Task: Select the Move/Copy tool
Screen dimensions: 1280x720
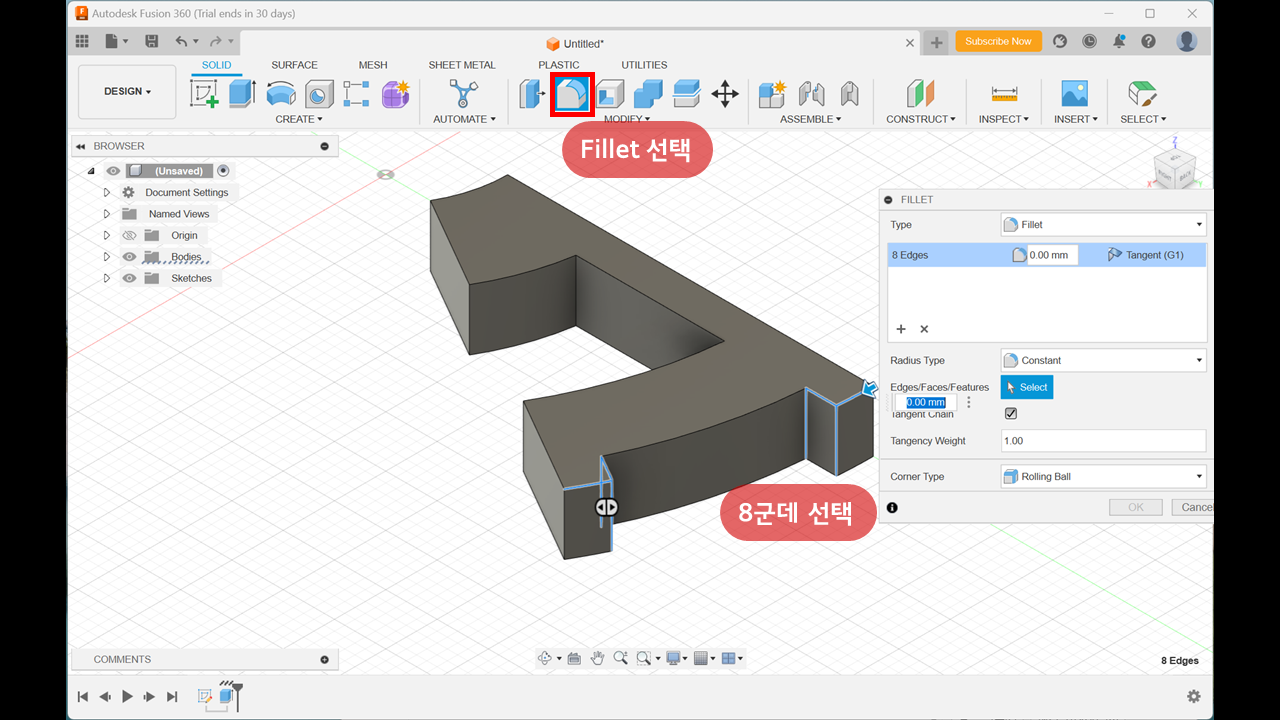Action: 725,94
